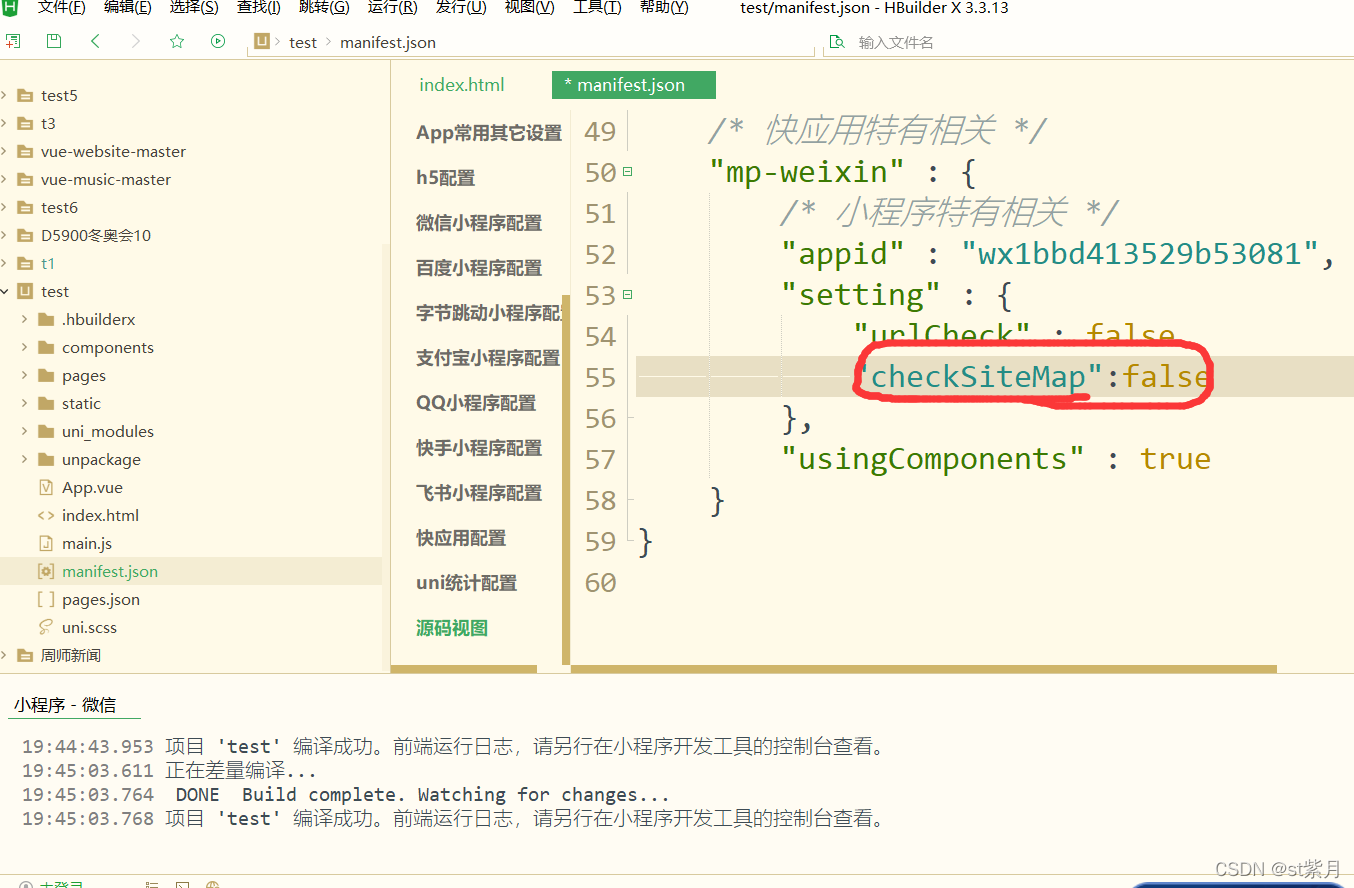
Task: Click the "mp-weixin" key on line 50
Action: coord(807,172)
